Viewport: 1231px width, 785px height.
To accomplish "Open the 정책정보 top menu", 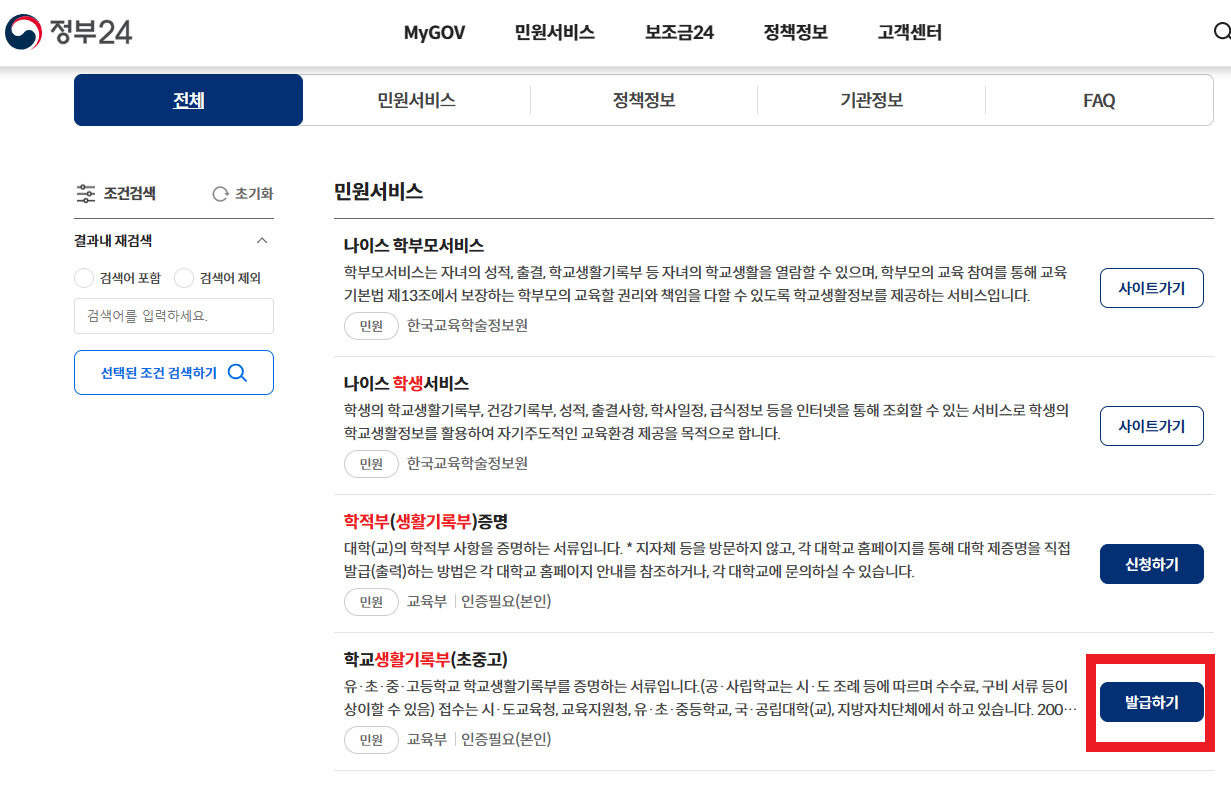I will (795, 32).
